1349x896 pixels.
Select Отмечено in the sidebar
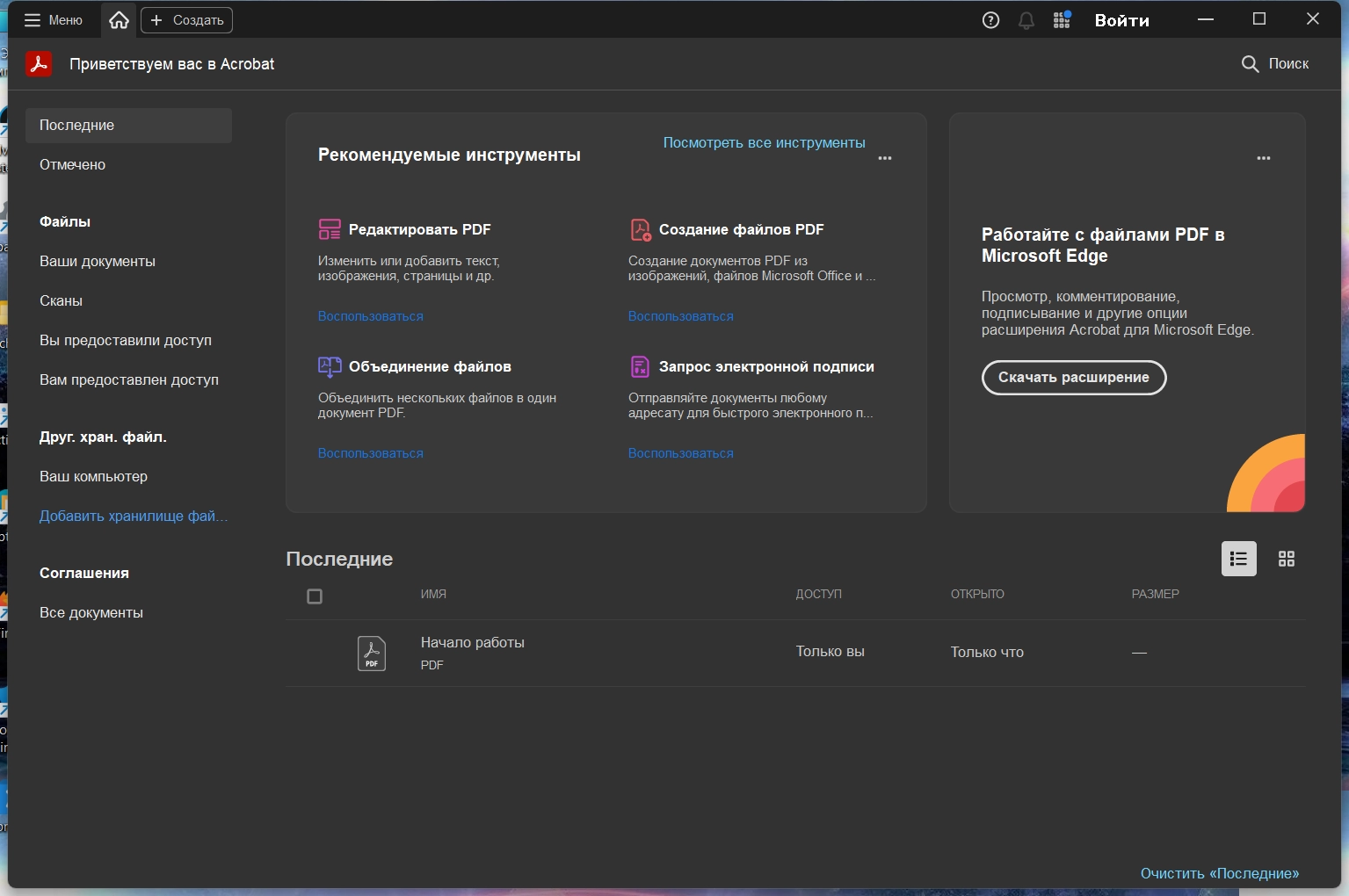click(x=72, y=165)
